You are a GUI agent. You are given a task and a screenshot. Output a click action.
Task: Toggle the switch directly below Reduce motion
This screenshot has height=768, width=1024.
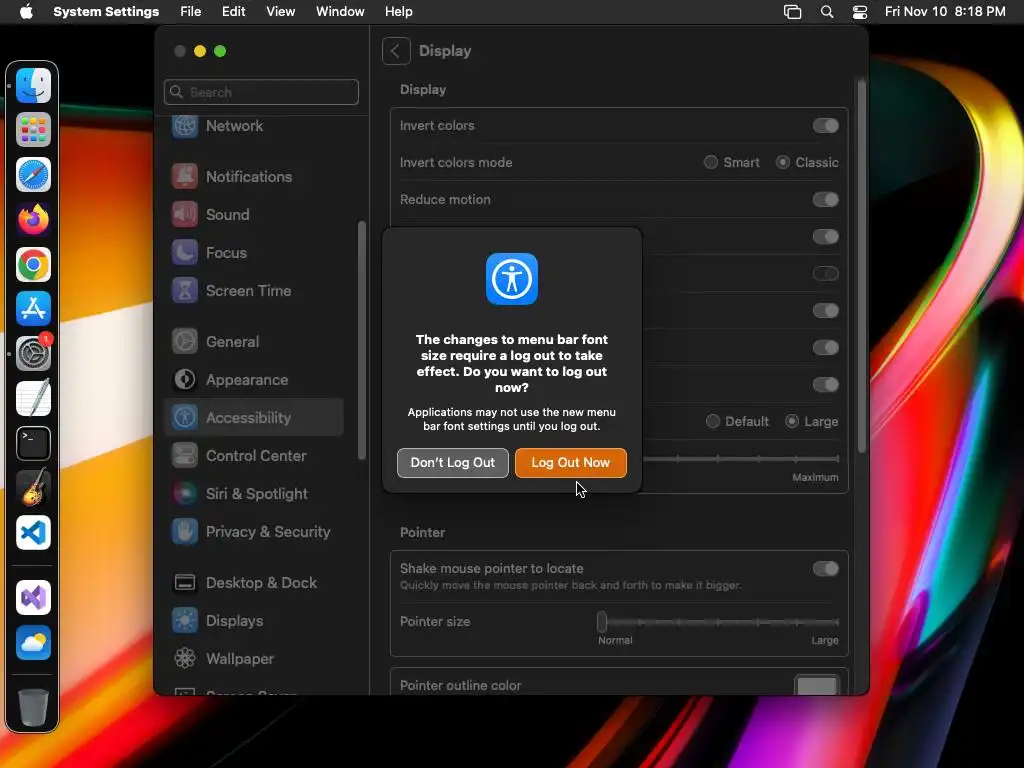pos(825,236)
